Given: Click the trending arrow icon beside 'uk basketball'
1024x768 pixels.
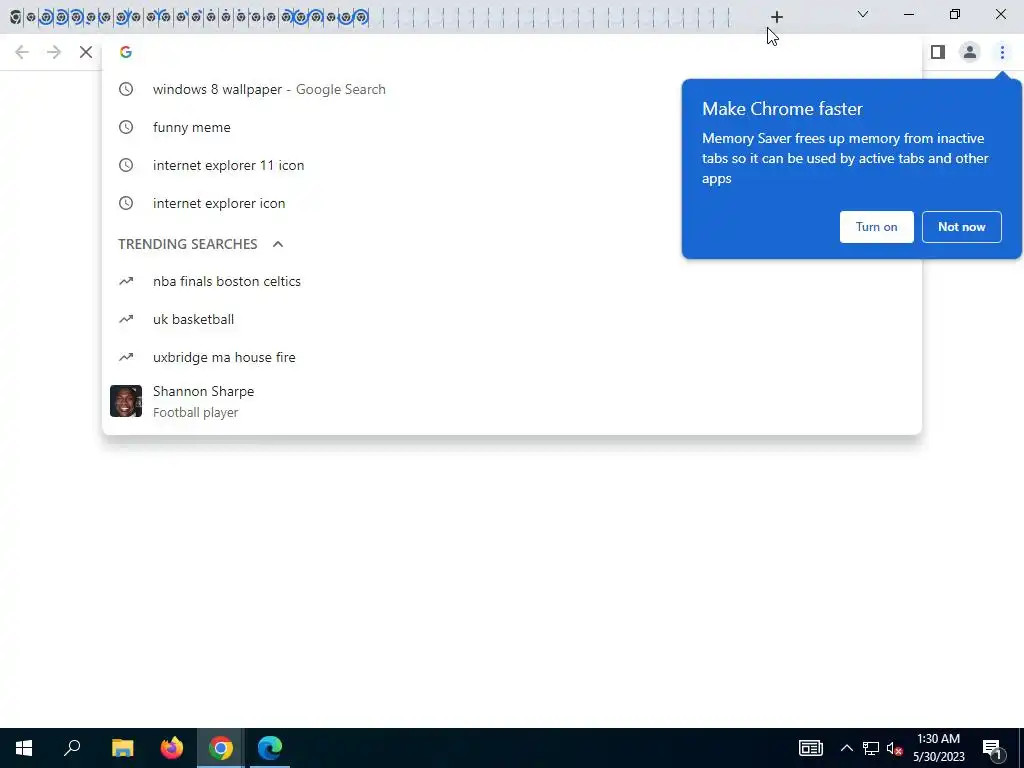Looking at the screenshot, I should (126, 319).
